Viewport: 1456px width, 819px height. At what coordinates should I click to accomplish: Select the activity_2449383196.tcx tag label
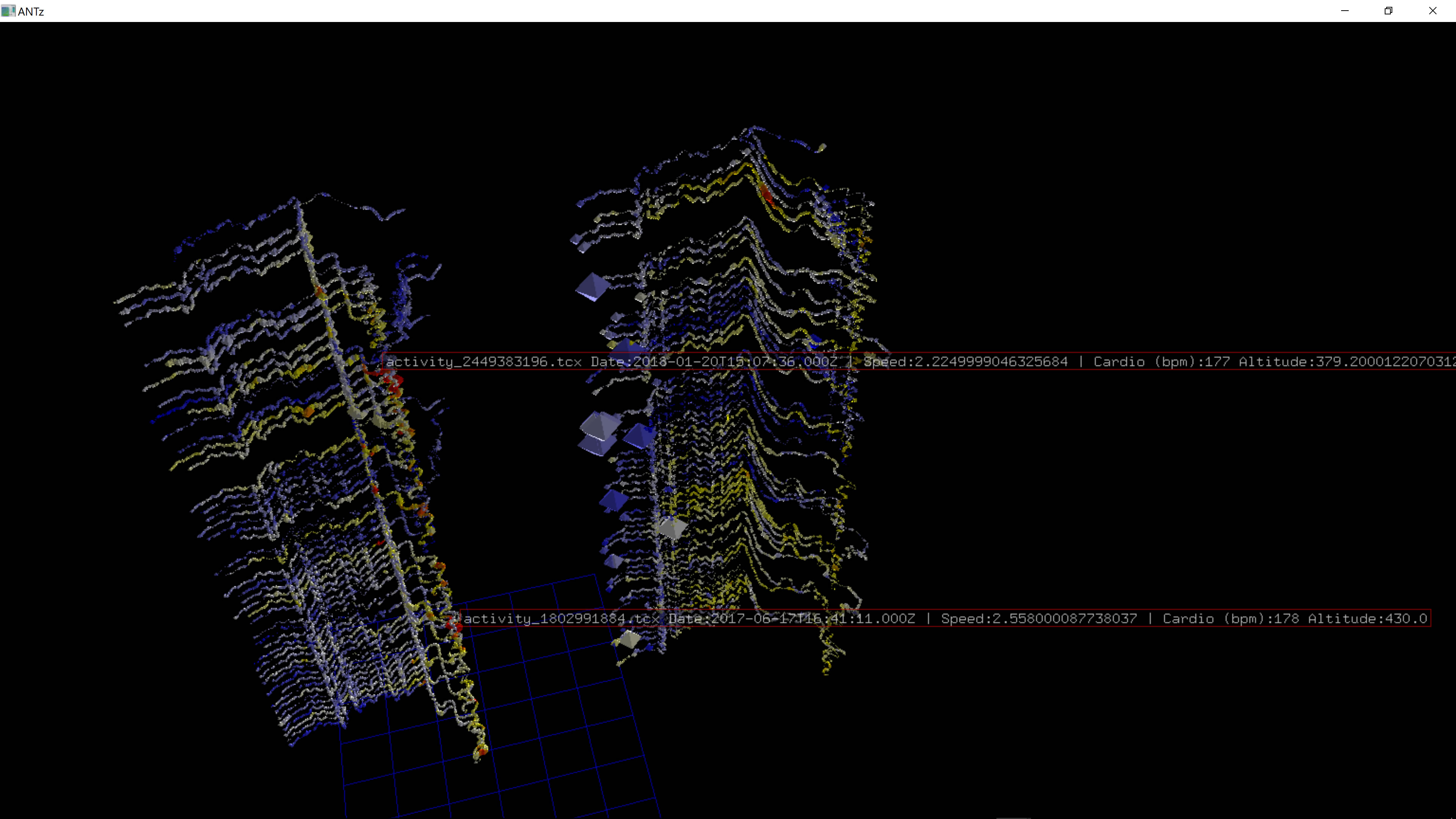(x=483, y=362)
